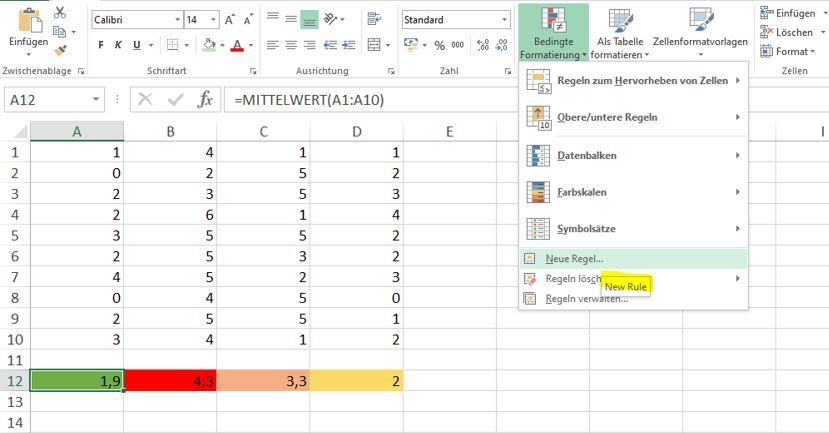Open Symbolsätze submenu
Screen dimensions: 829x433
click(x=633, y=228)
